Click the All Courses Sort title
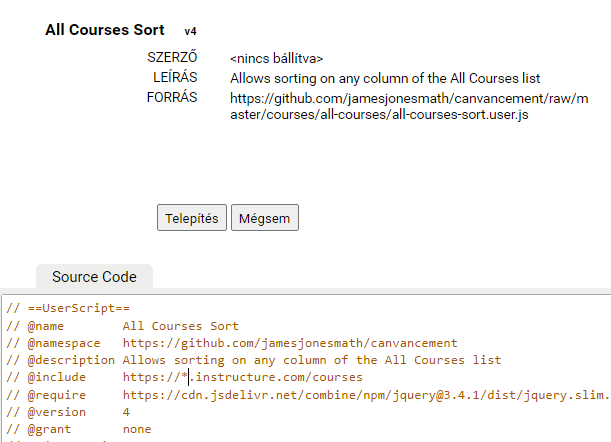Viewport: 611px width, 442px height. tap(105, 30)
